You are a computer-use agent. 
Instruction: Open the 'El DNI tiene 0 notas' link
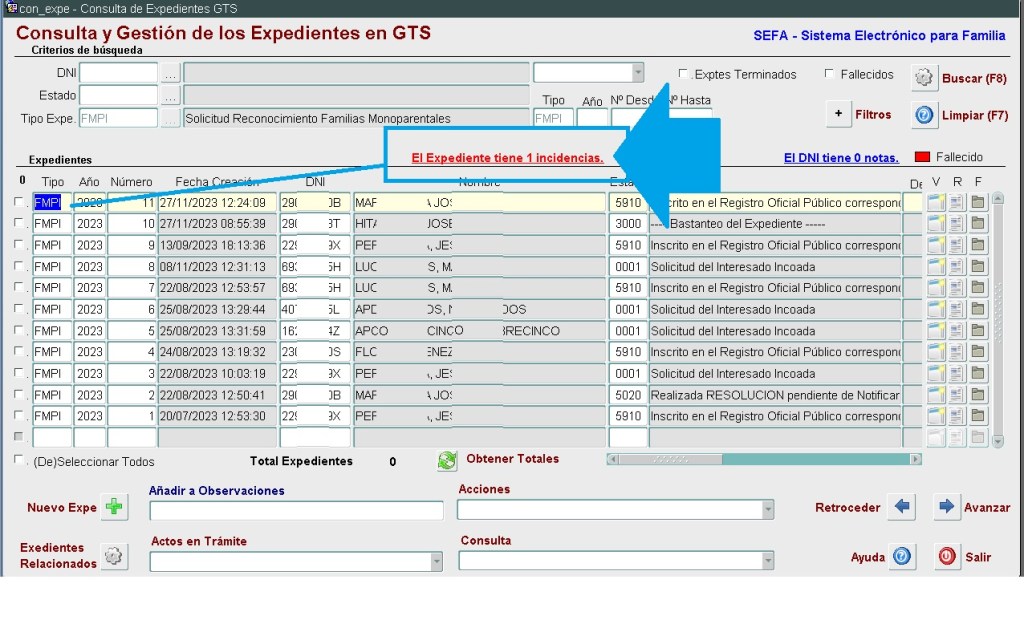[x=840, y=158]
